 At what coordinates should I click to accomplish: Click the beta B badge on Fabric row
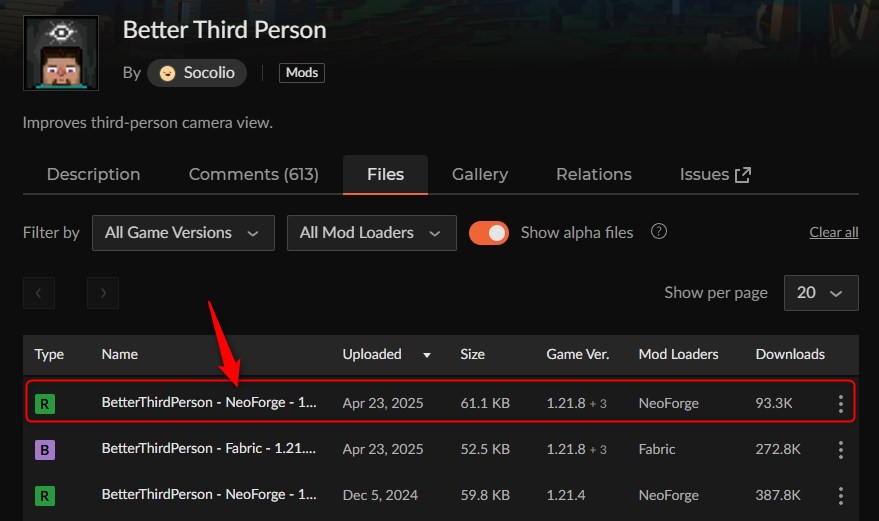[45, 449]
